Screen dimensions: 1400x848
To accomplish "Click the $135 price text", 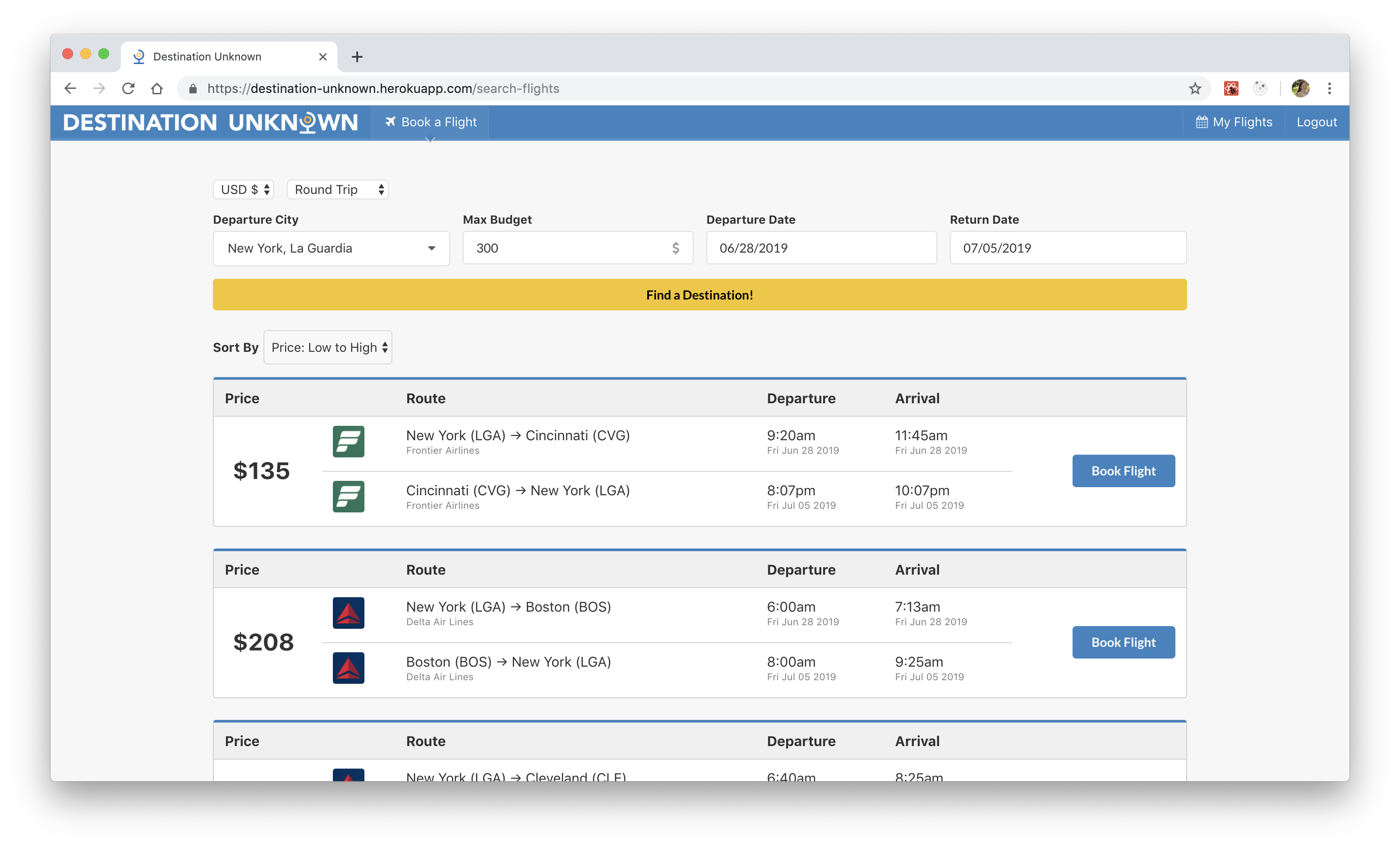I will click(x=261, y=470).
